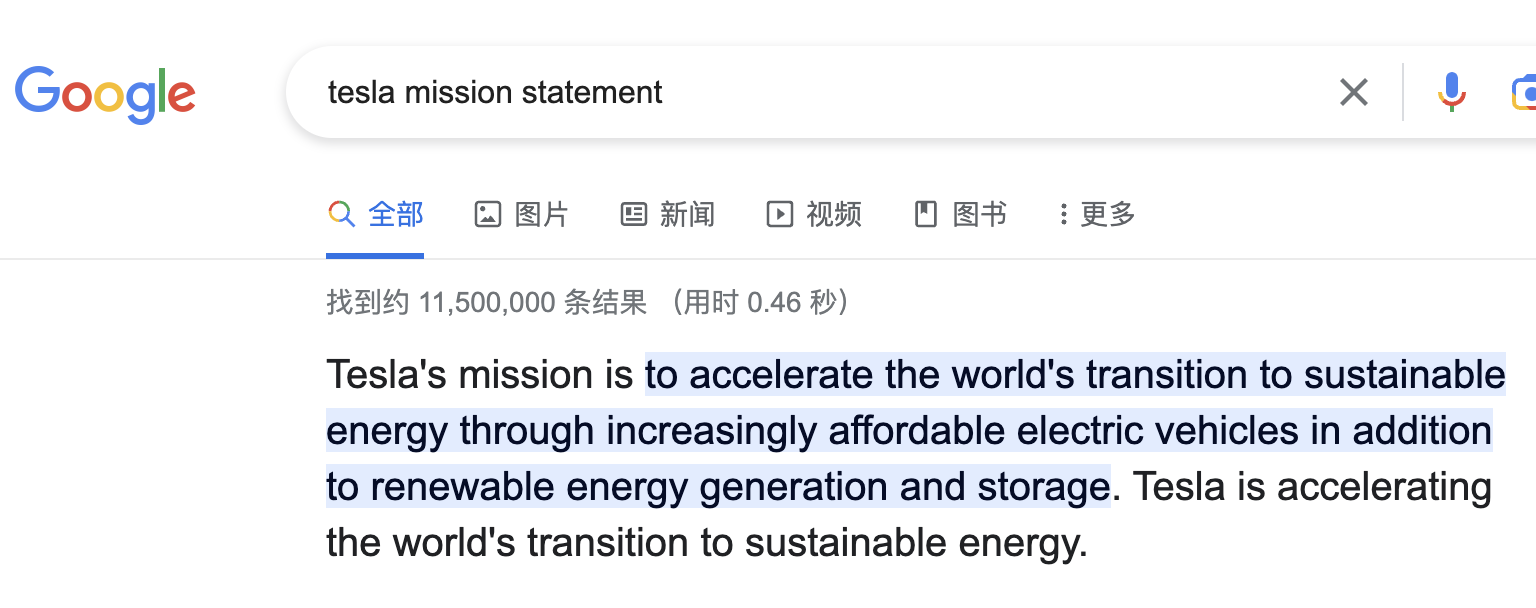This screenshot has height=608, width=1536.
Task: Focus the "tesla mission statement" search box
Action: (x=800, y=93)
